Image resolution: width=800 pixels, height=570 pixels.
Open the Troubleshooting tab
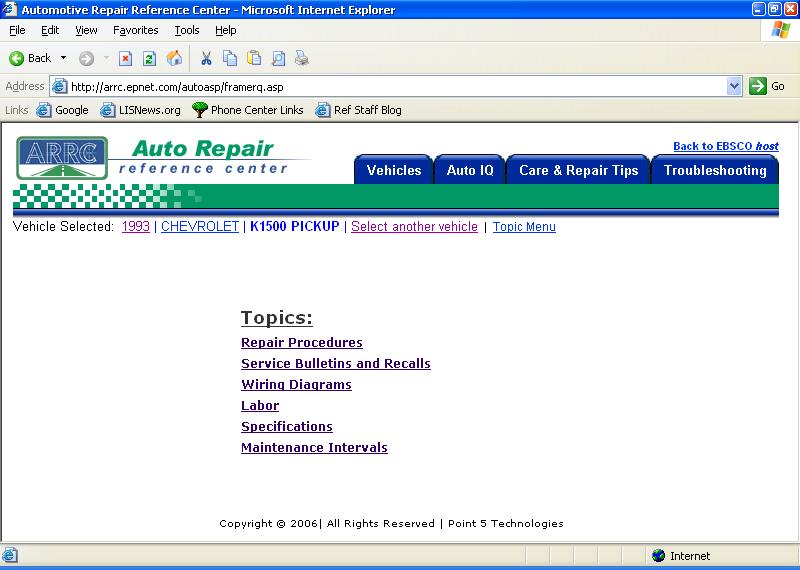point(715,170)
